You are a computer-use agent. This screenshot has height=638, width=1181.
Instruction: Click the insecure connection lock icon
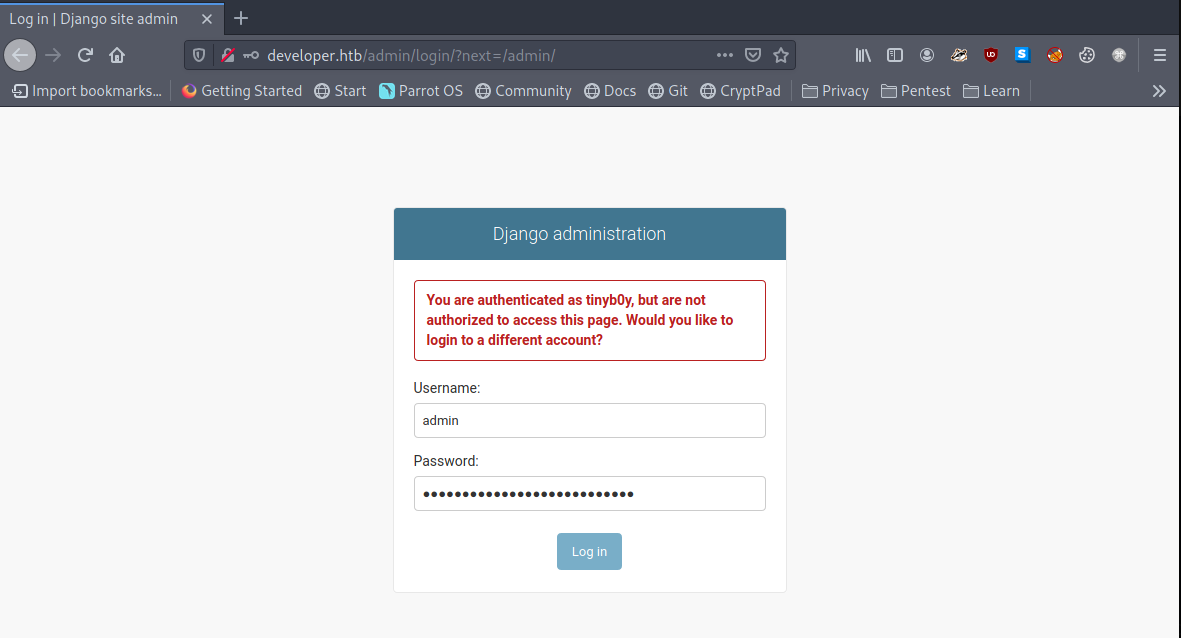228,55
